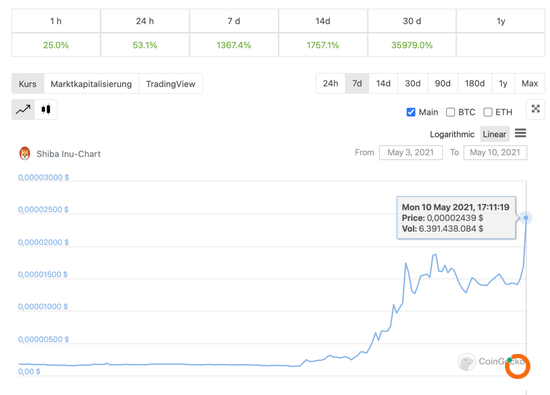Image resolution: width=550 pixels, height=395 pixels.
Task: Switch to candlestick chart icon
Action: (46, 110)
